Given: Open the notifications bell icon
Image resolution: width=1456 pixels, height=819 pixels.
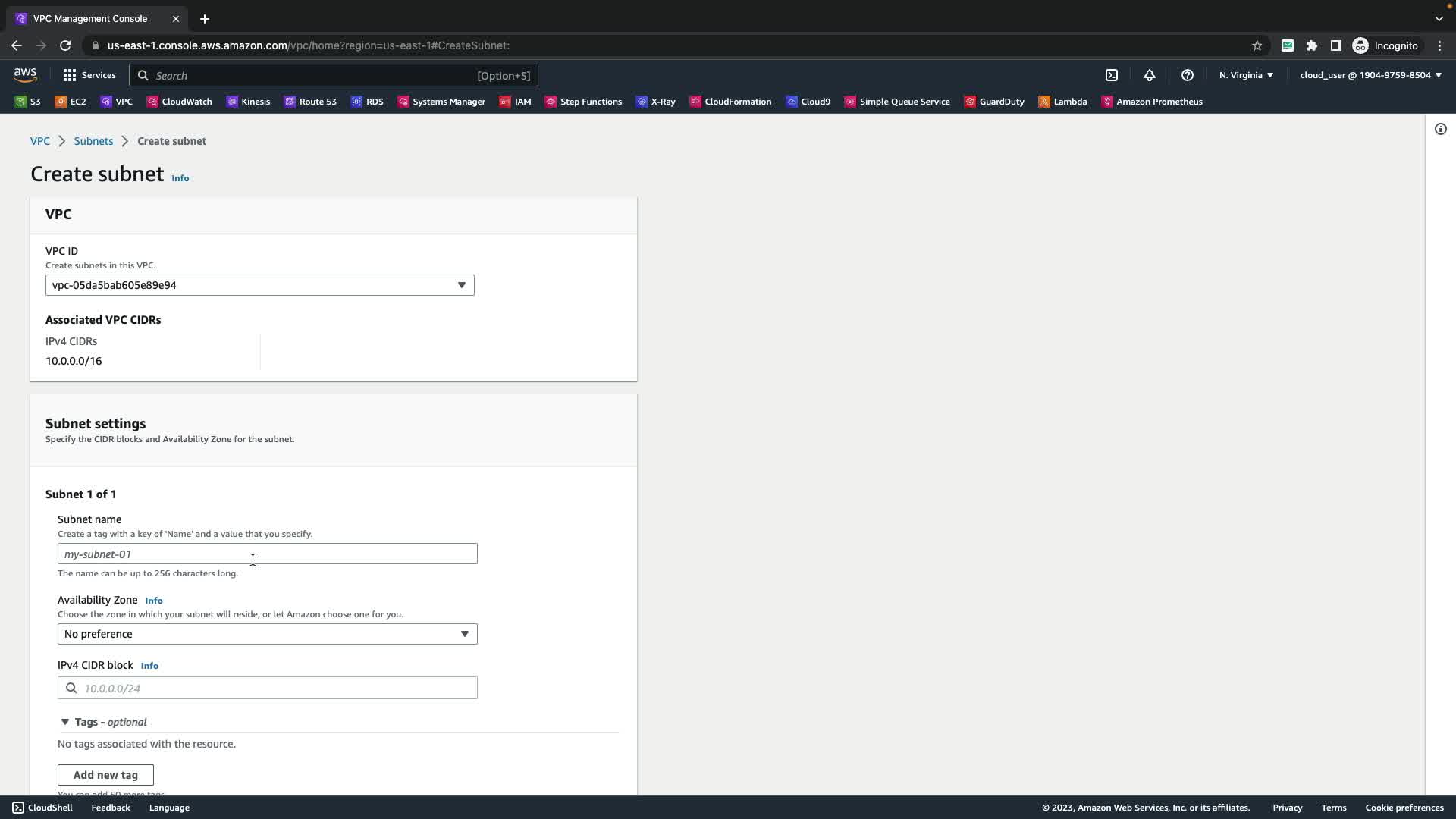Looking at the screenshot, I should pos(1150,75).
